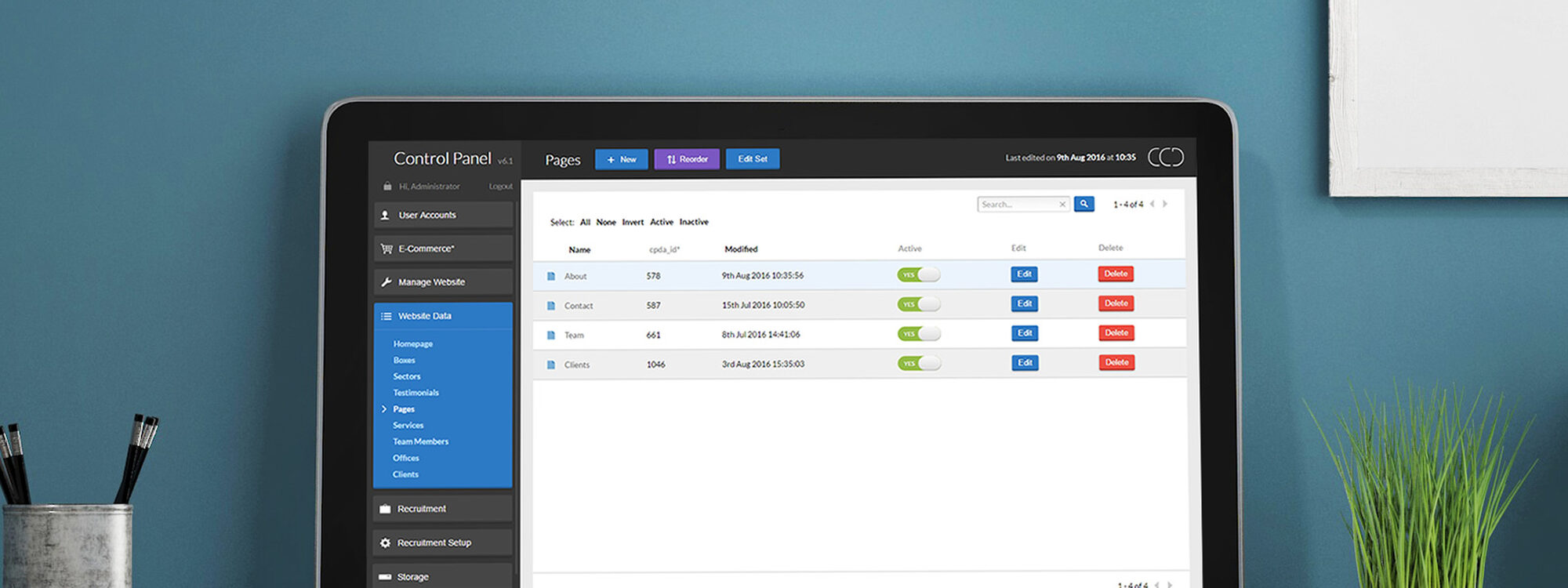Sort by the cpda_id column header

pos(664,250)
